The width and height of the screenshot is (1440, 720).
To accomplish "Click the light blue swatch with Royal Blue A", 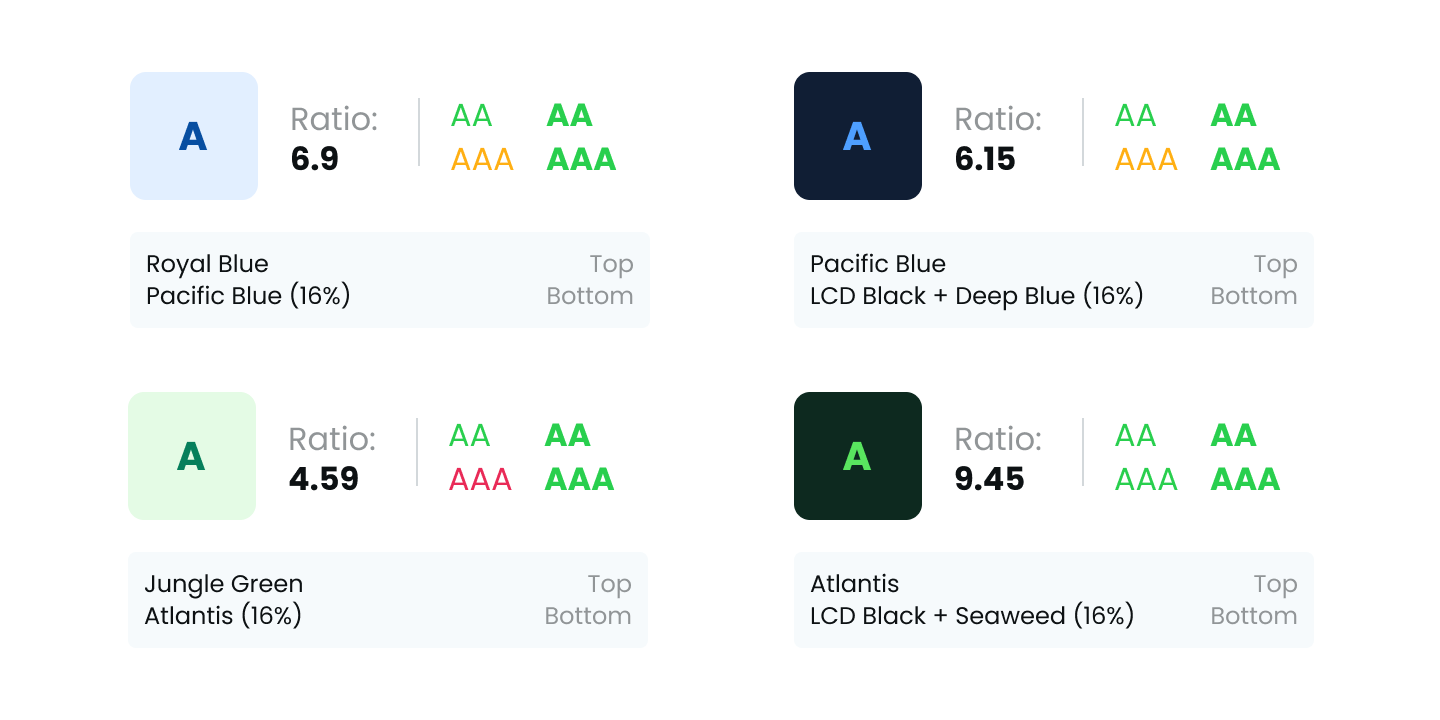I will pos(194,136).
